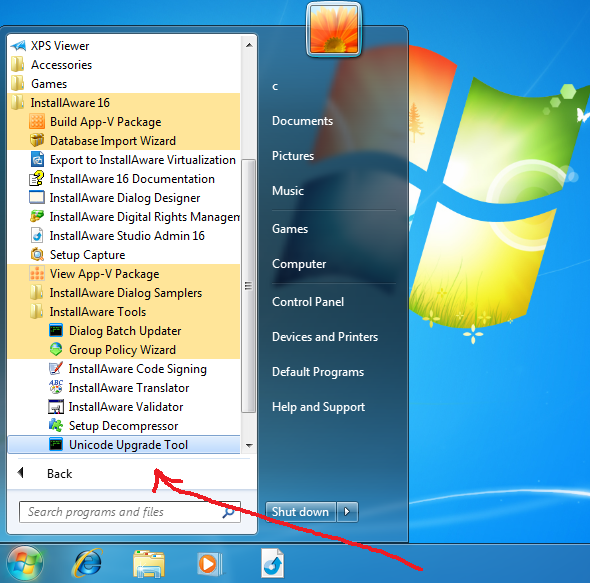The height and width of the screenshot is (583, 590).
Task: Click the scrollbar down arrow
Action: point(249,445)
